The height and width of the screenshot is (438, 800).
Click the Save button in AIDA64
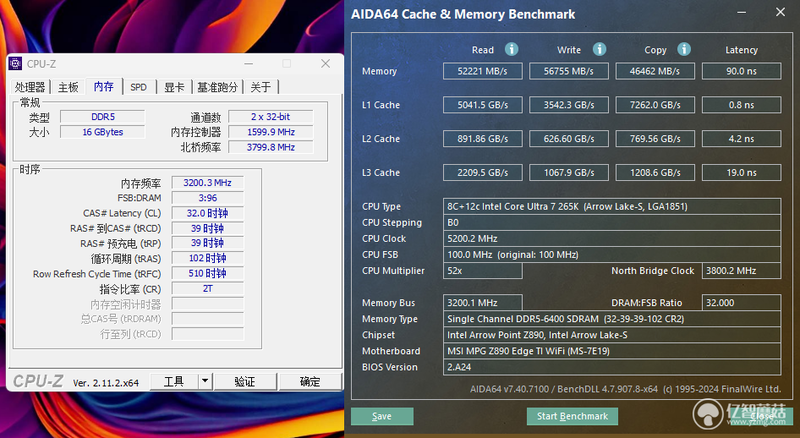[382, 416]
